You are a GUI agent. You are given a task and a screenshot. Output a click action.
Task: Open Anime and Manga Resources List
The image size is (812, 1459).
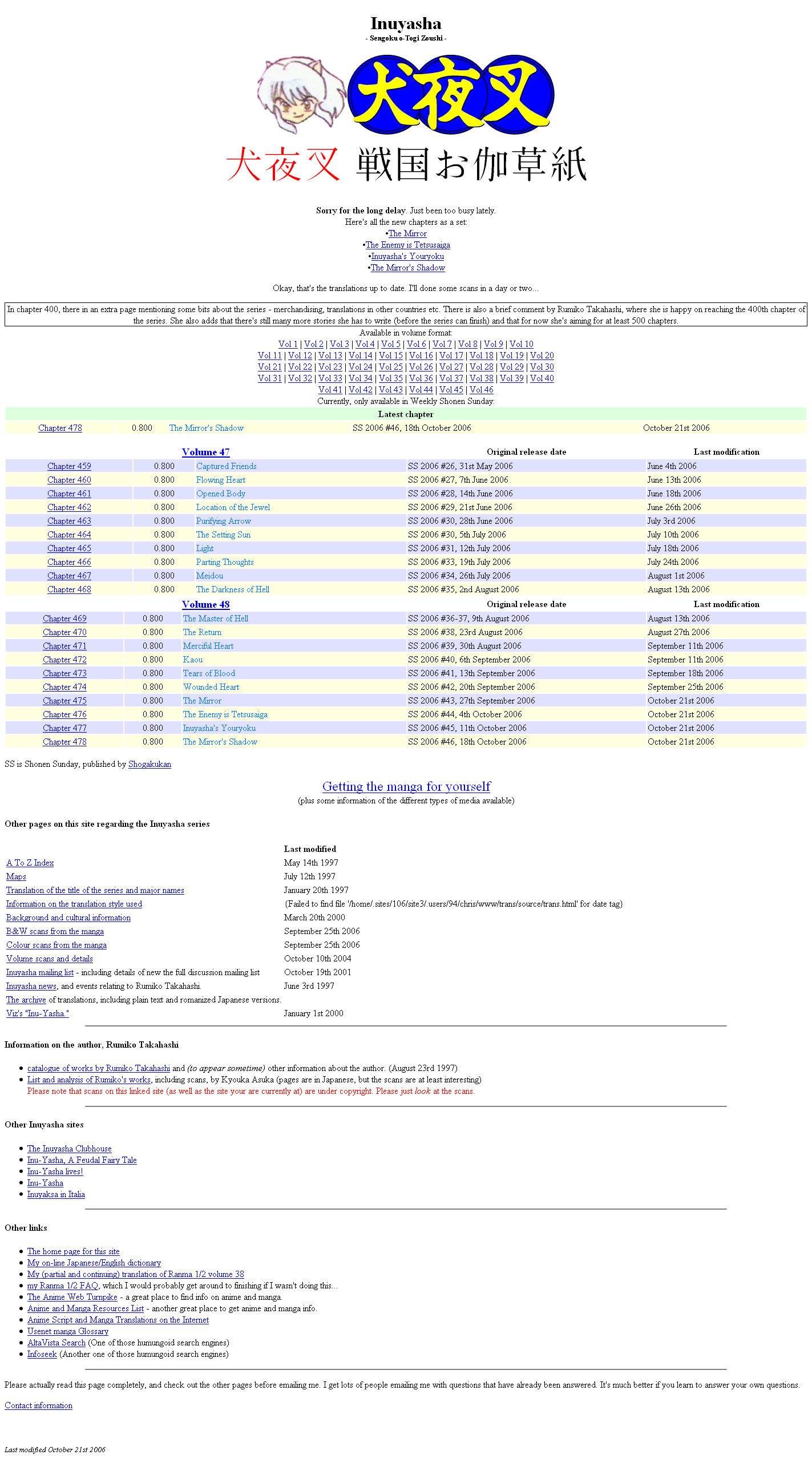(x=86, y=1308)
